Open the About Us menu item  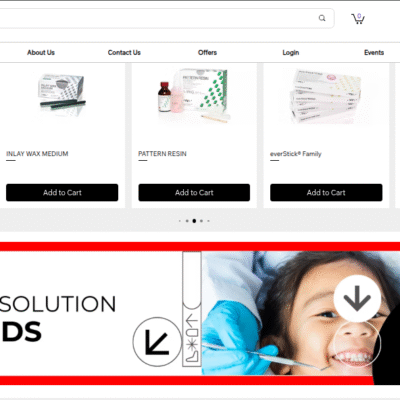(41, 52)
